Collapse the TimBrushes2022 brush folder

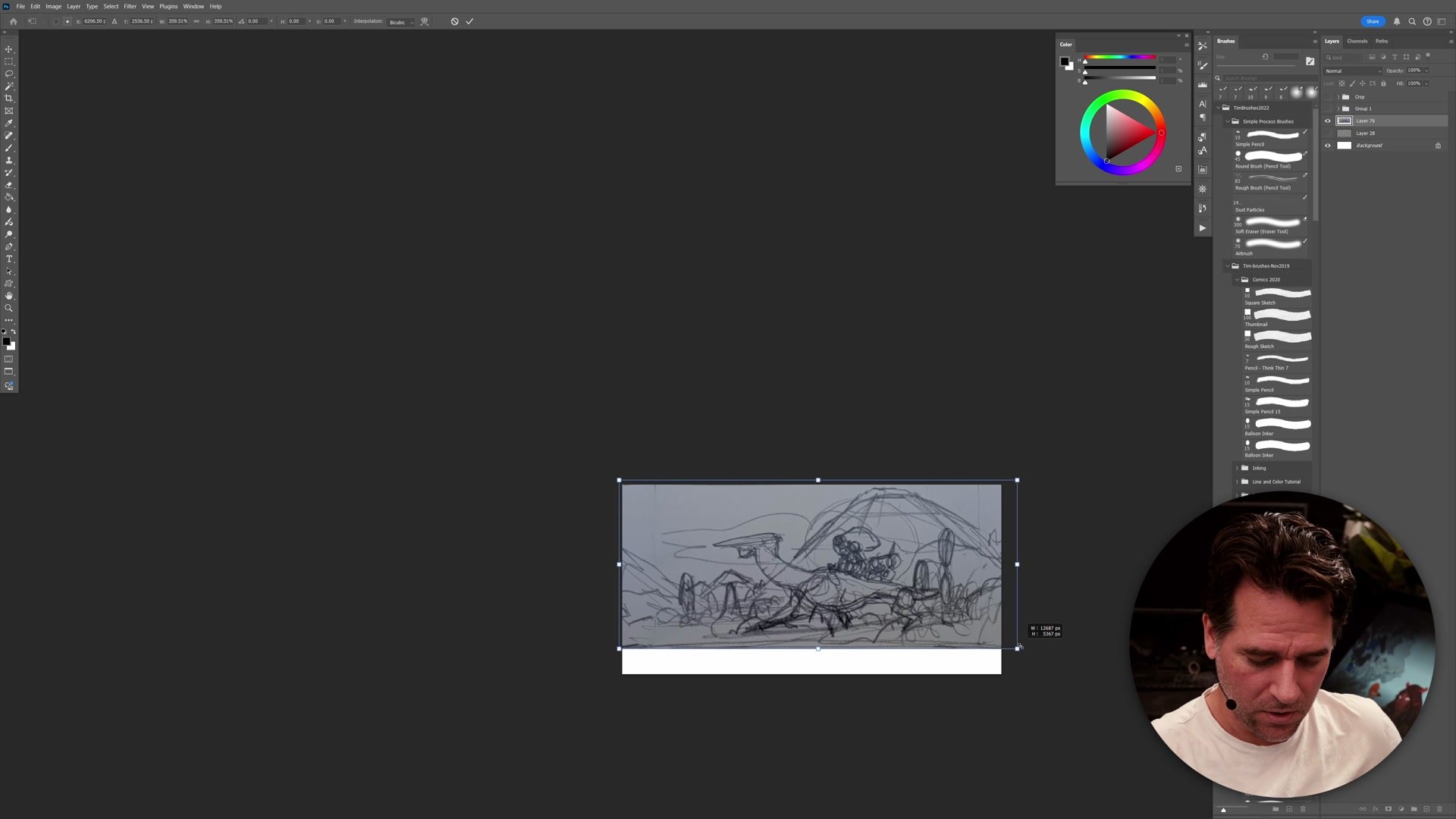tap(1220, 108)
